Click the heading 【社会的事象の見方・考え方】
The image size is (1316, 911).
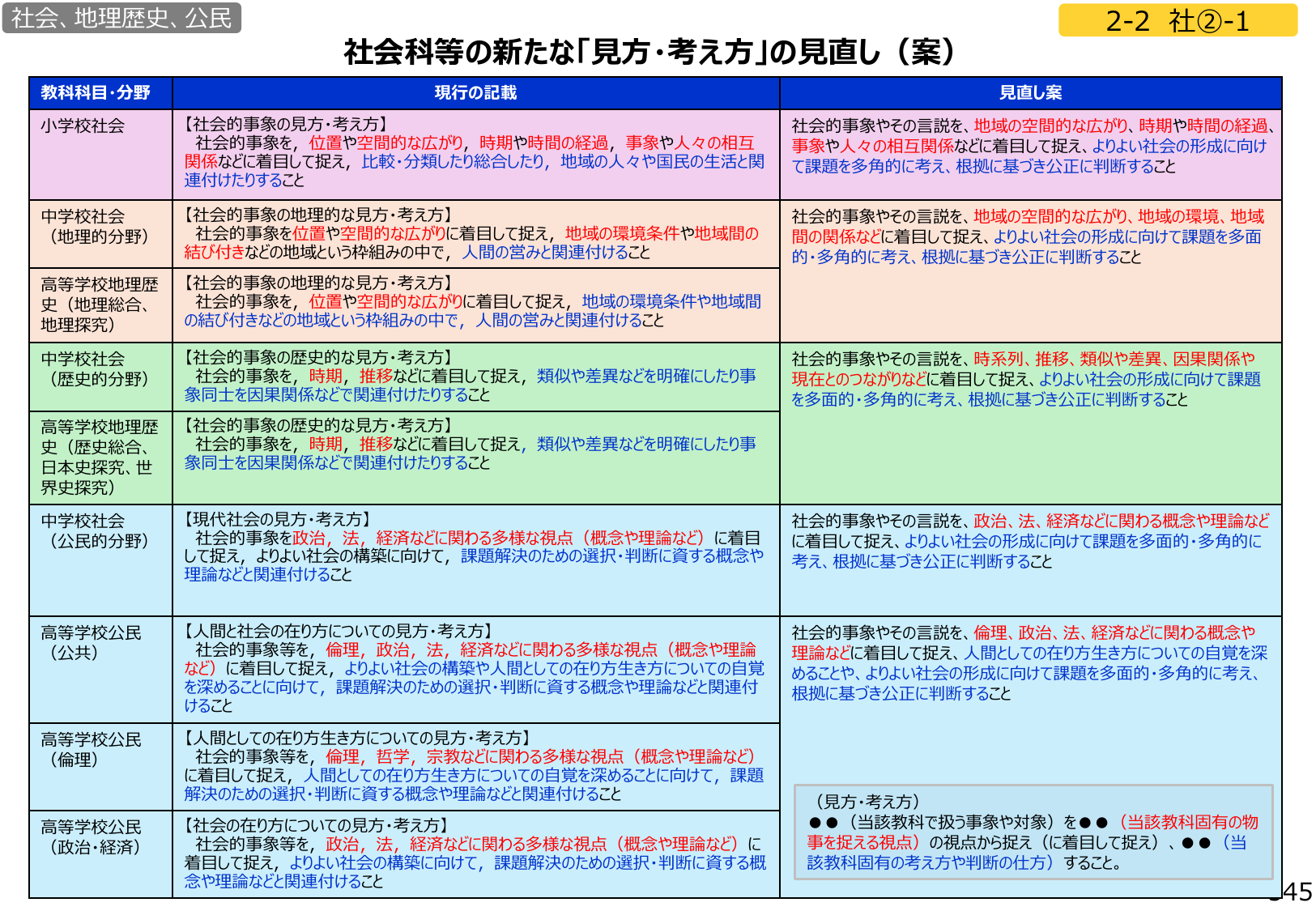click(286, 124)
